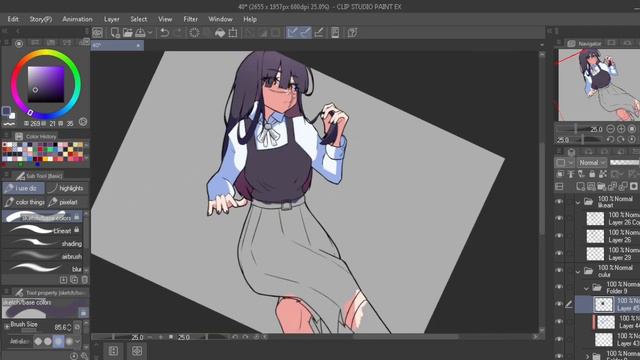The image size is (640, 360).
Task: Click the delete sub tool trash icon
Action: [x=84, y=280]
